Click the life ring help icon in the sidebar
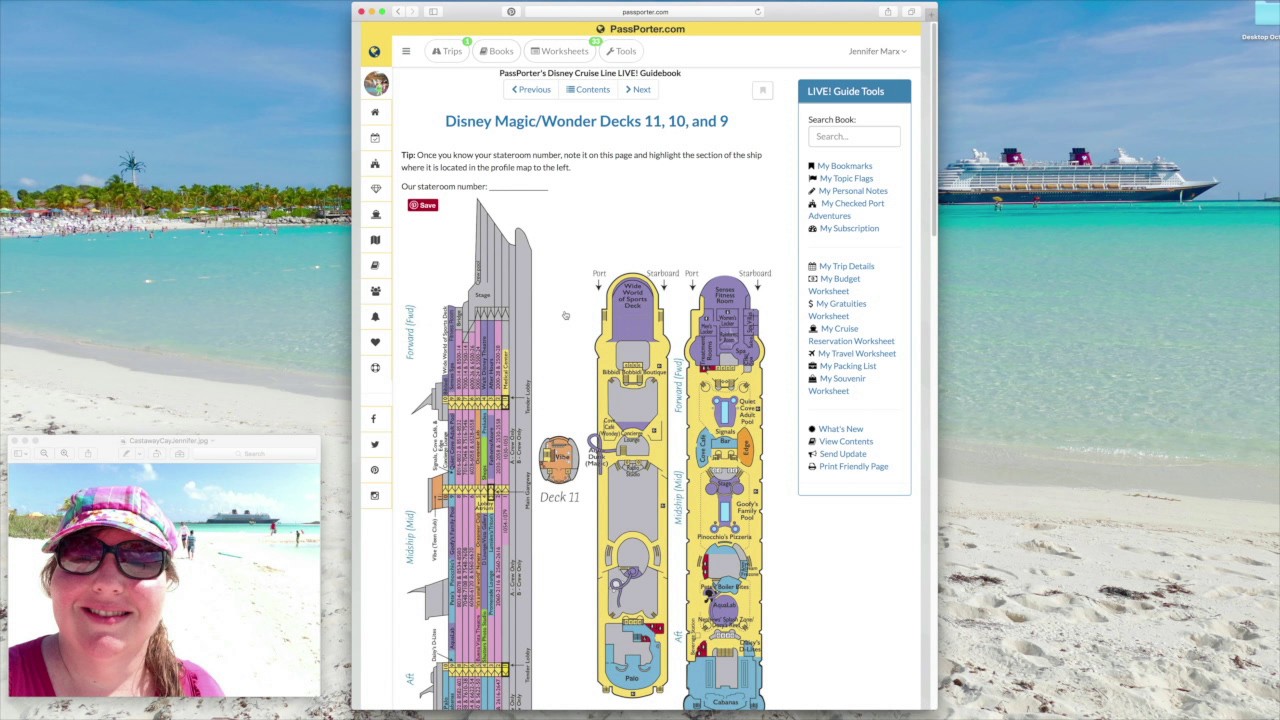 click(375, 367)
